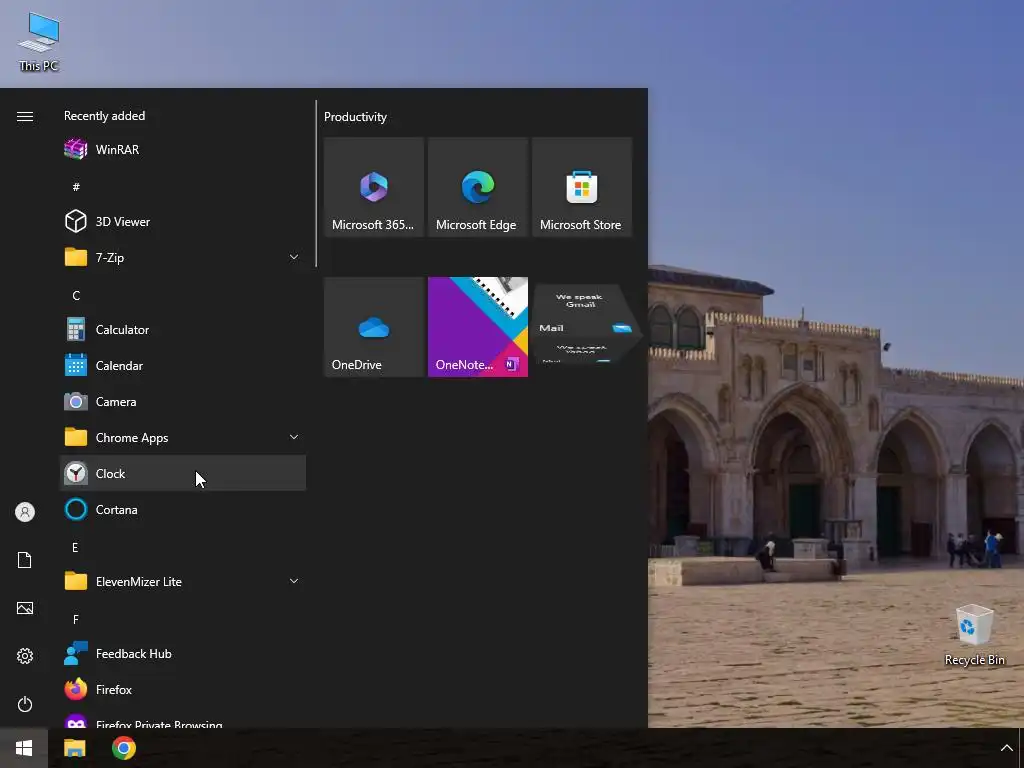
Task: Show hidden system tray icons
Action: (1006, 748)
